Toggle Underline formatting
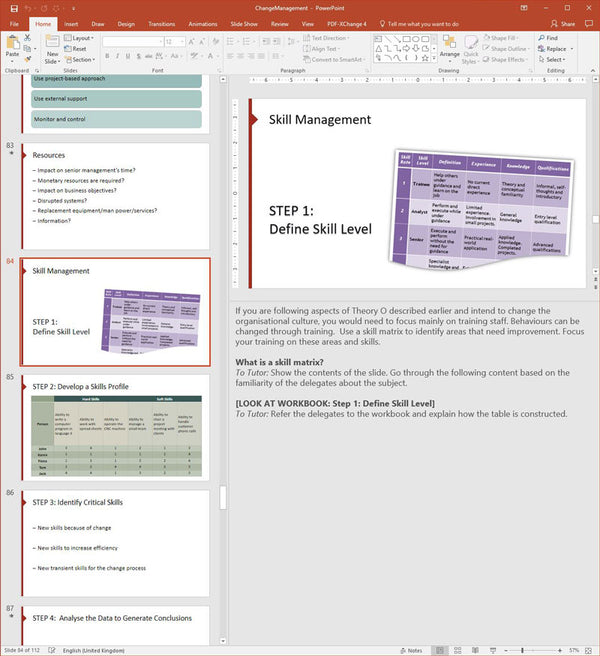Viewport: 600px width, 656px height. click(x=128, y=56)
